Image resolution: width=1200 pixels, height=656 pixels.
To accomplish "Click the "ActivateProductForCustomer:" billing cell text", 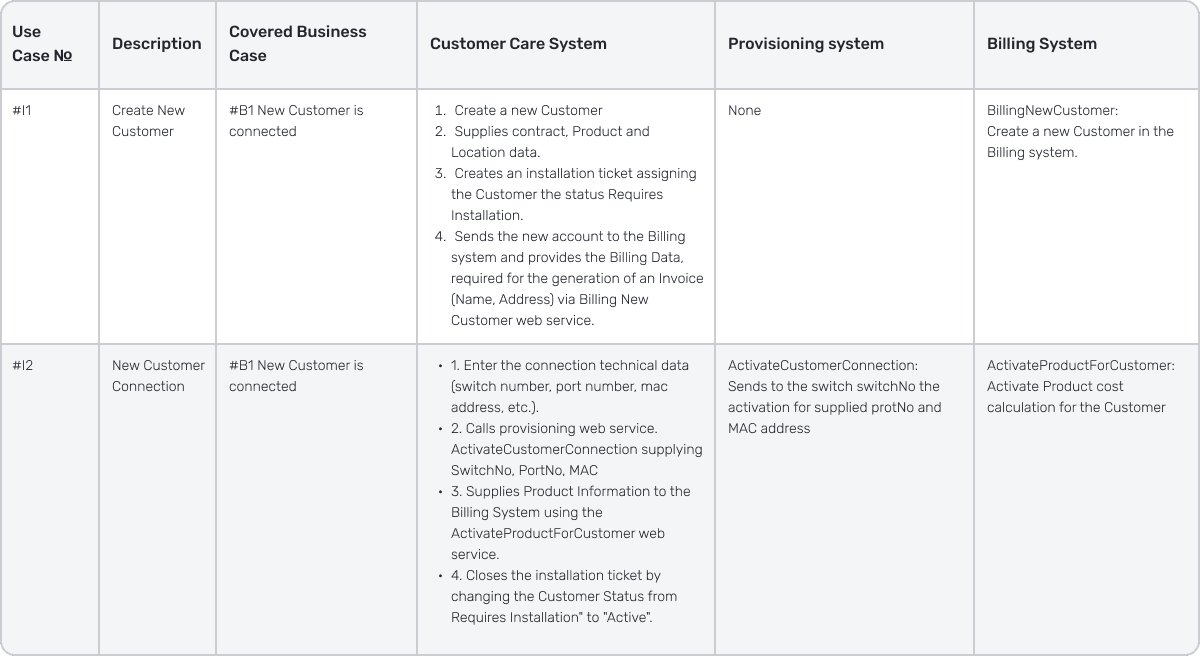I will (x=1081, y=366).
